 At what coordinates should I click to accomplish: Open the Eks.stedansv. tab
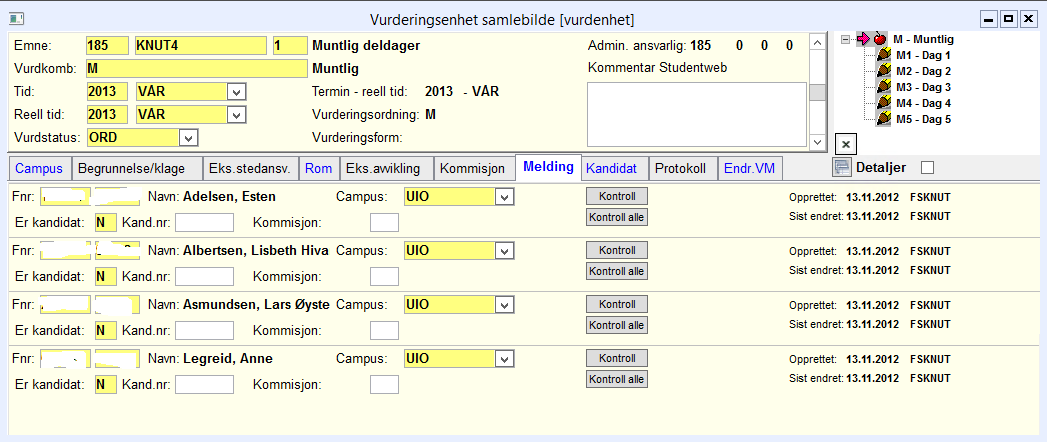pyautogui.click(x=250, y=169)
